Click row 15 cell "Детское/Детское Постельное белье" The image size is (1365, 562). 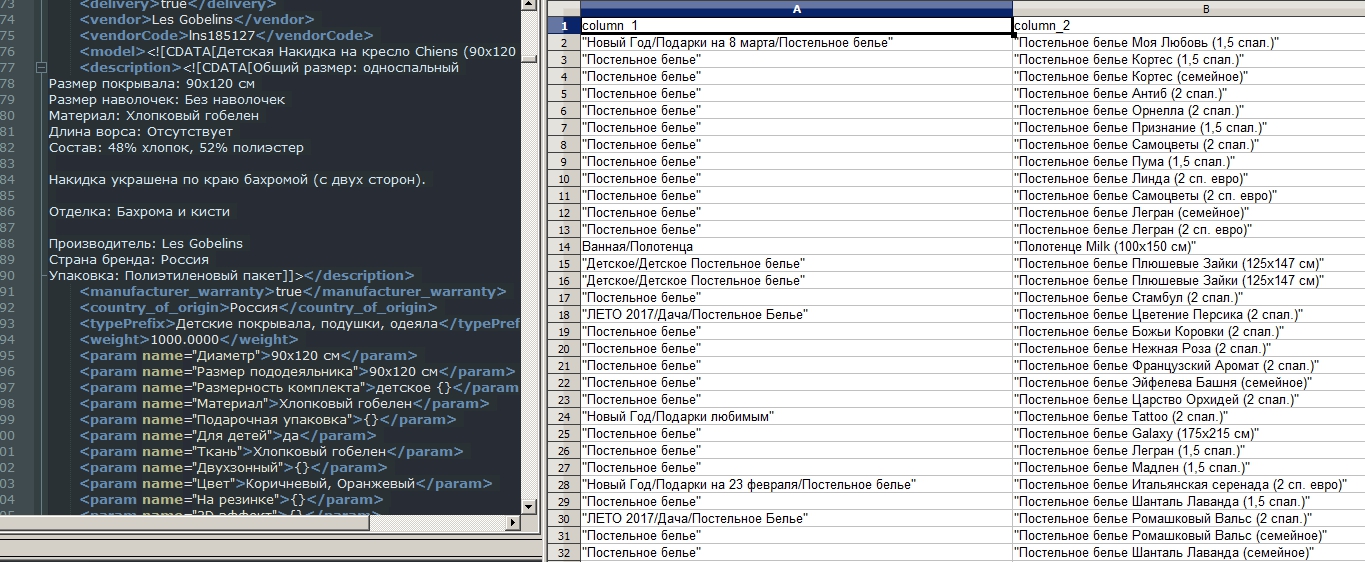pyautogui.click(x=796, y=264)
